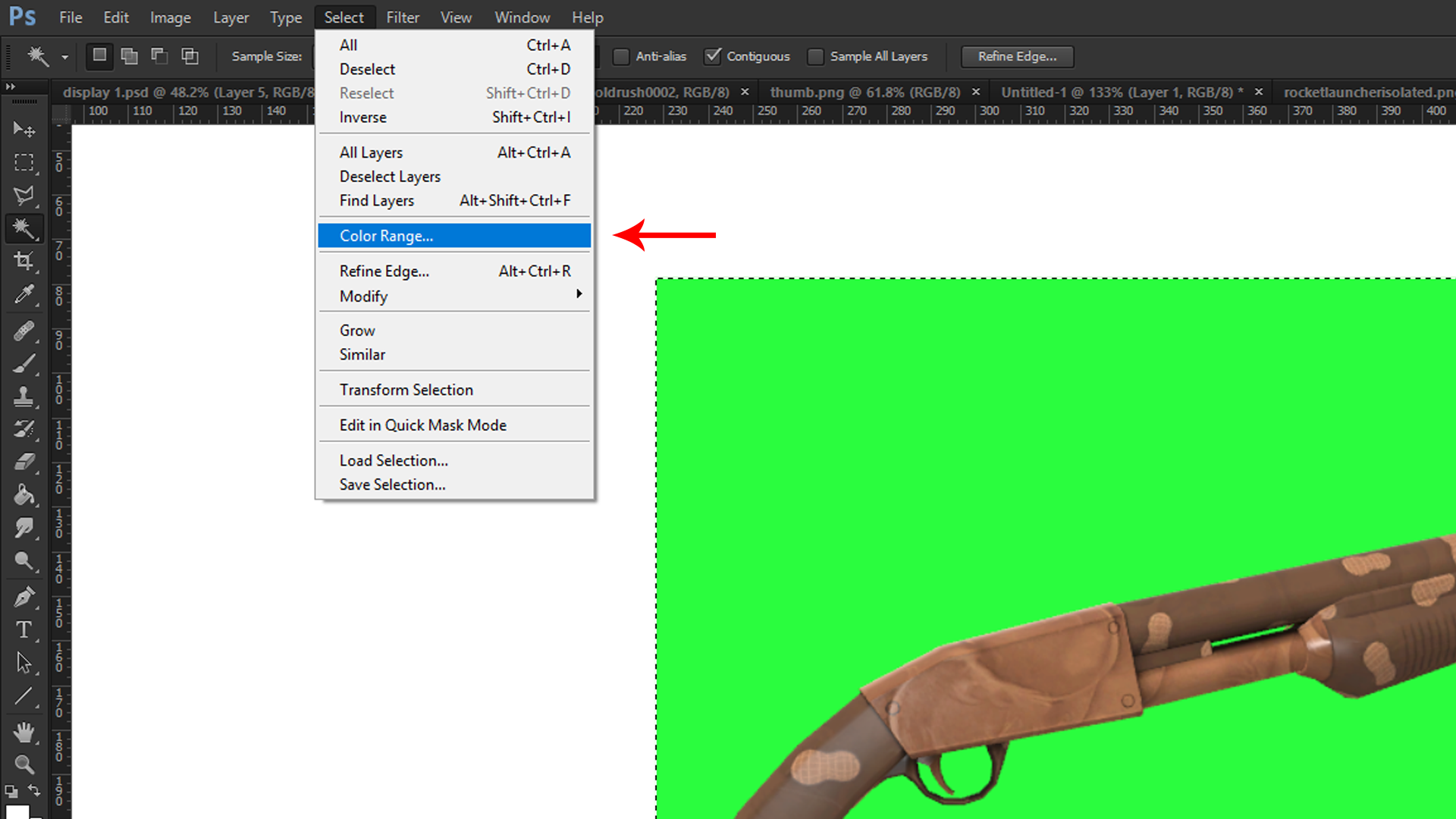Image resolution: width=1456 pixels, height=819 pixels.
Task: Click the Add to selection mode icon
Action: tap(130, 56)
